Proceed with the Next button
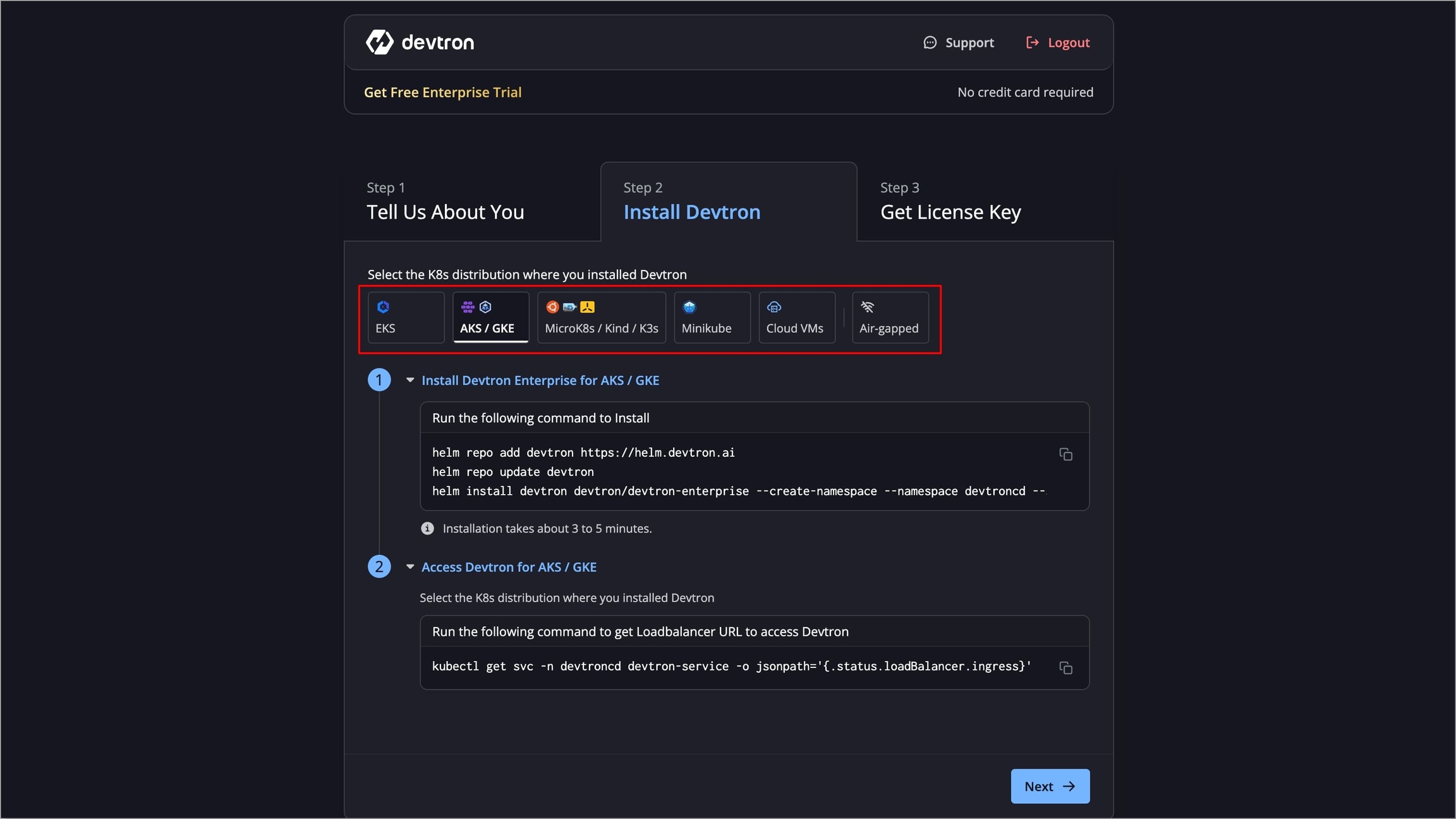Screen dimensions: 1456x819 pyautogui.click(x=1050, y=786)
